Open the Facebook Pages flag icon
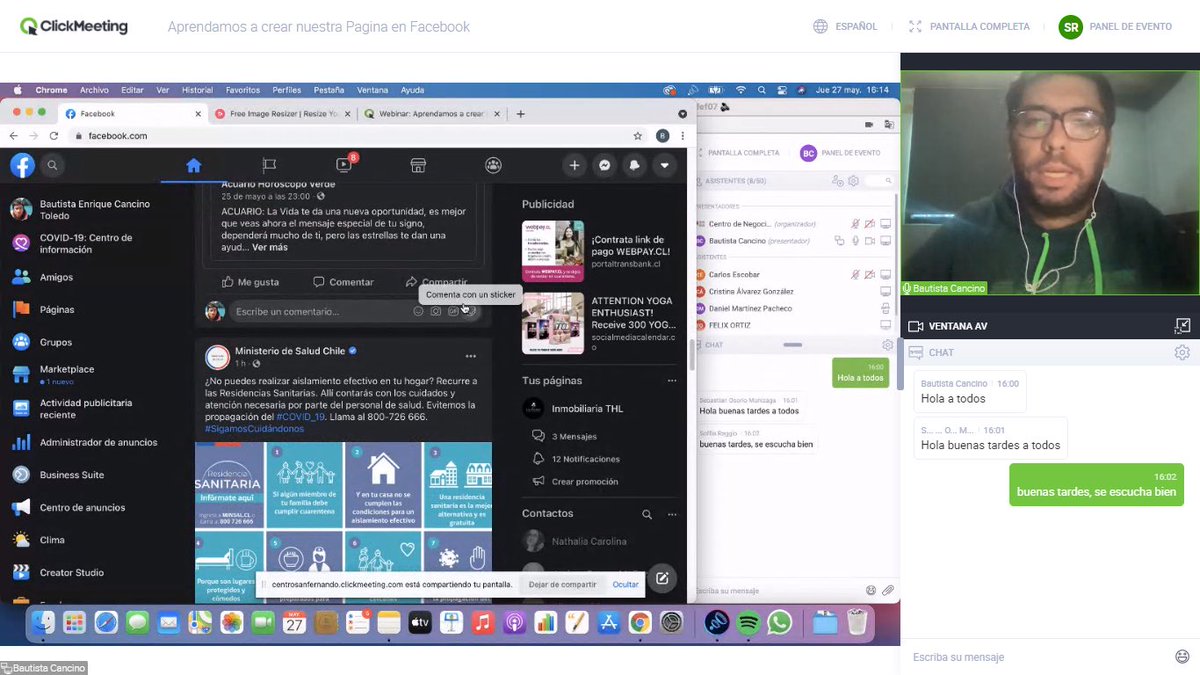The width and height of the screenshot is (1200, 675). point(269,165)
